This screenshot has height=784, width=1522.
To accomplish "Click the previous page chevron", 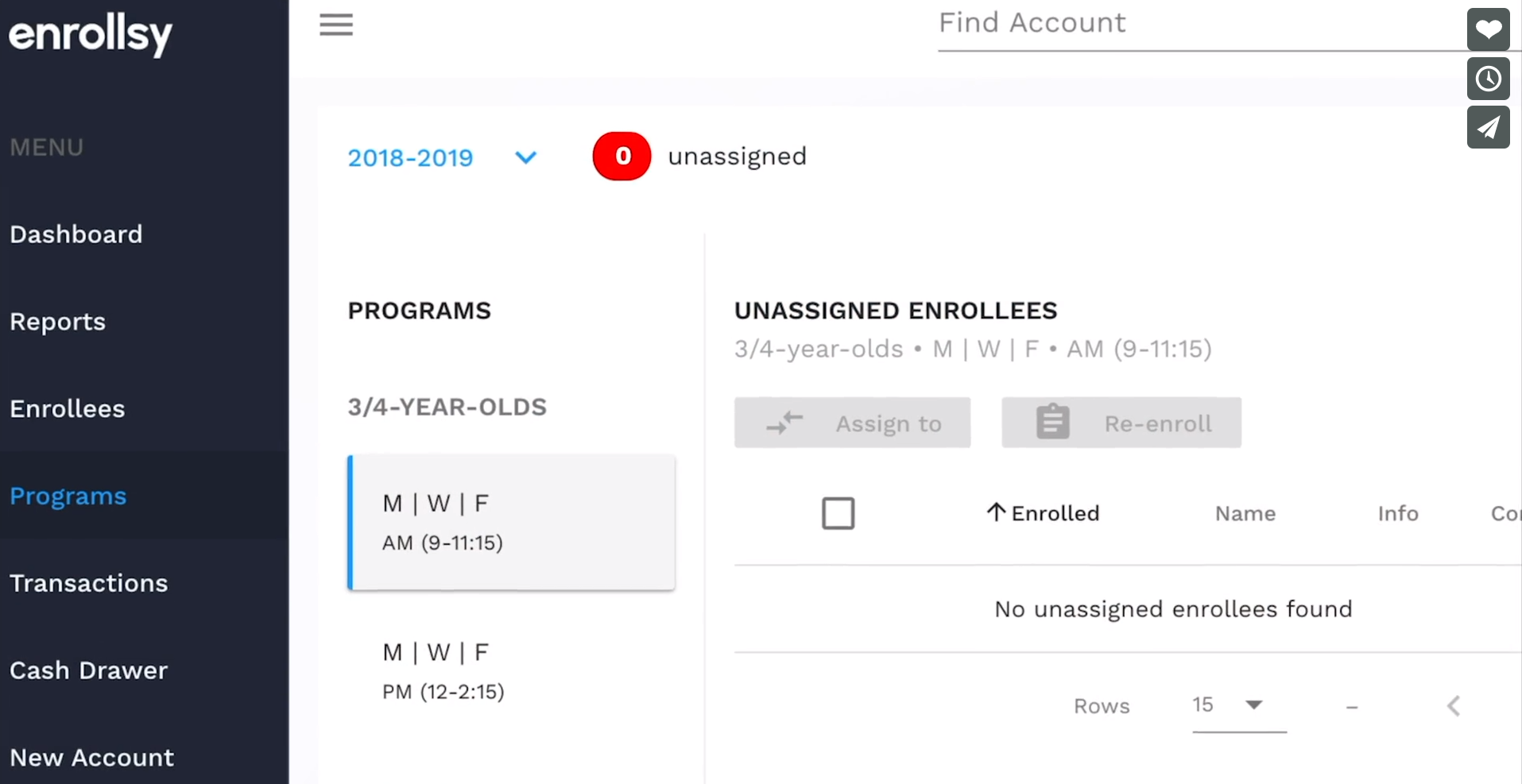I will (x=1454, y=706).
